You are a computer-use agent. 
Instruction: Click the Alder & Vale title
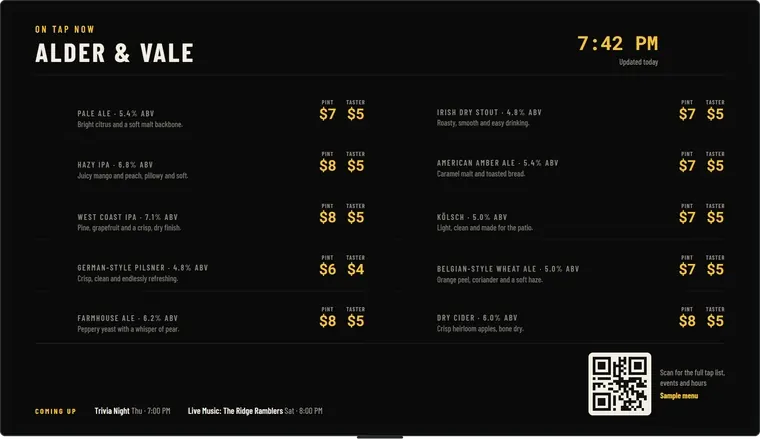[114, 53]
